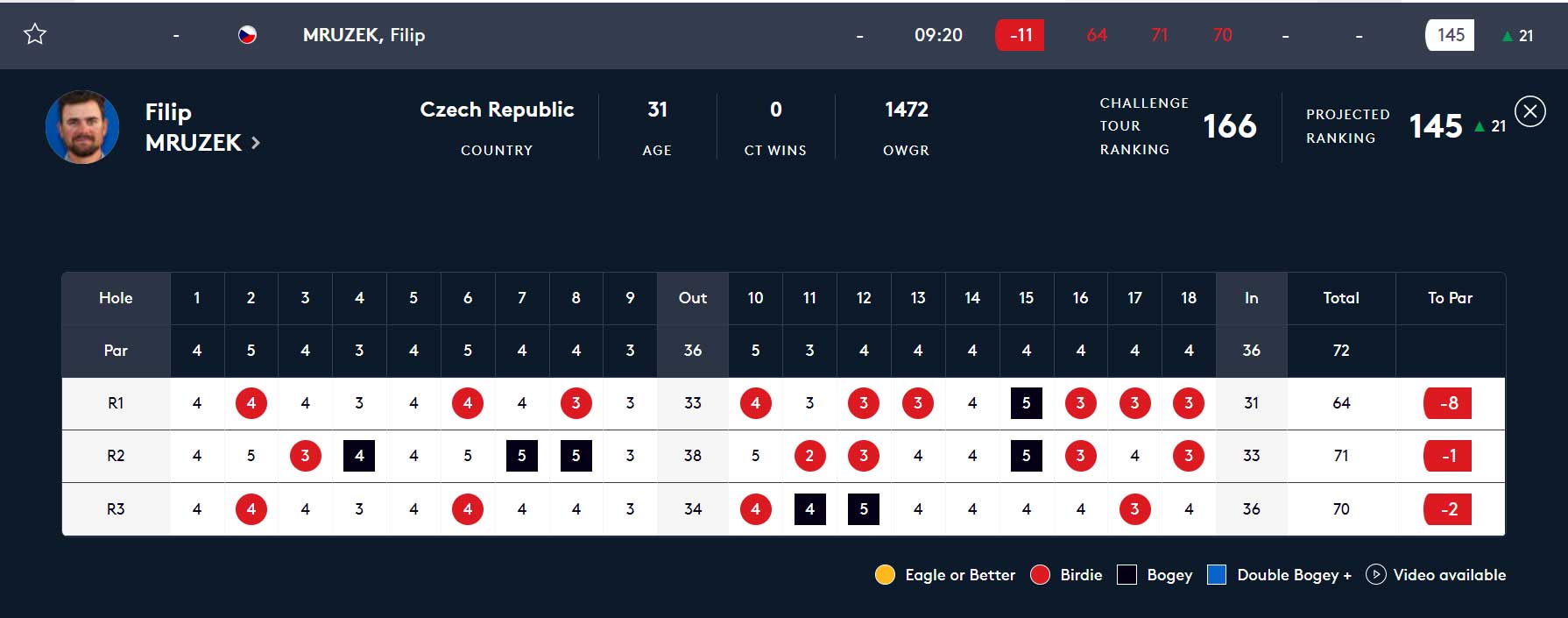The width and height of the screenshot is (1568, 618).
Task: Click the yellow Eagle or Better legend dot
Action: pos(885,575)
